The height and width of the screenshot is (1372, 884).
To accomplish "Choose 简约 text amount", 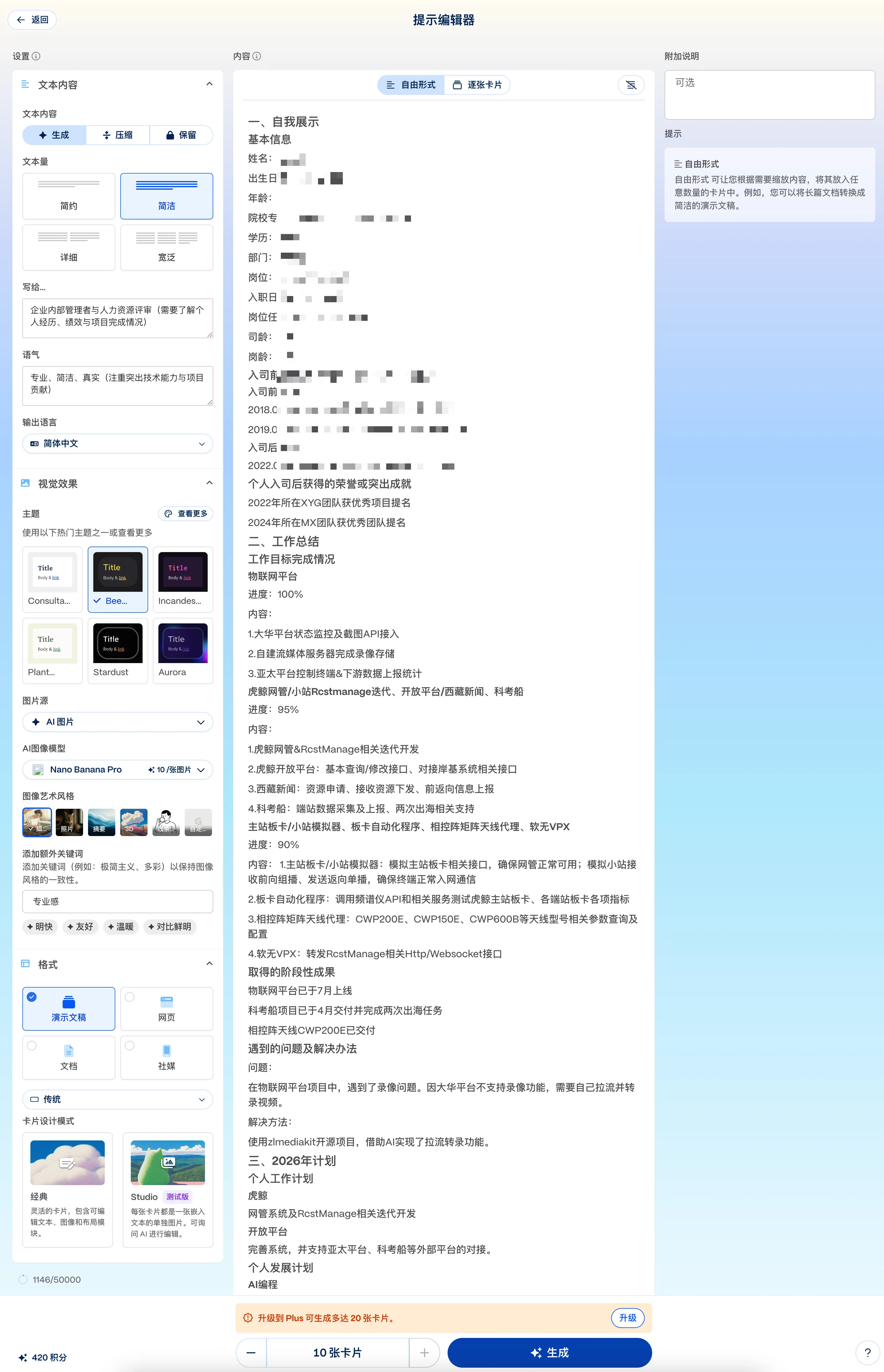I will 69,196.
